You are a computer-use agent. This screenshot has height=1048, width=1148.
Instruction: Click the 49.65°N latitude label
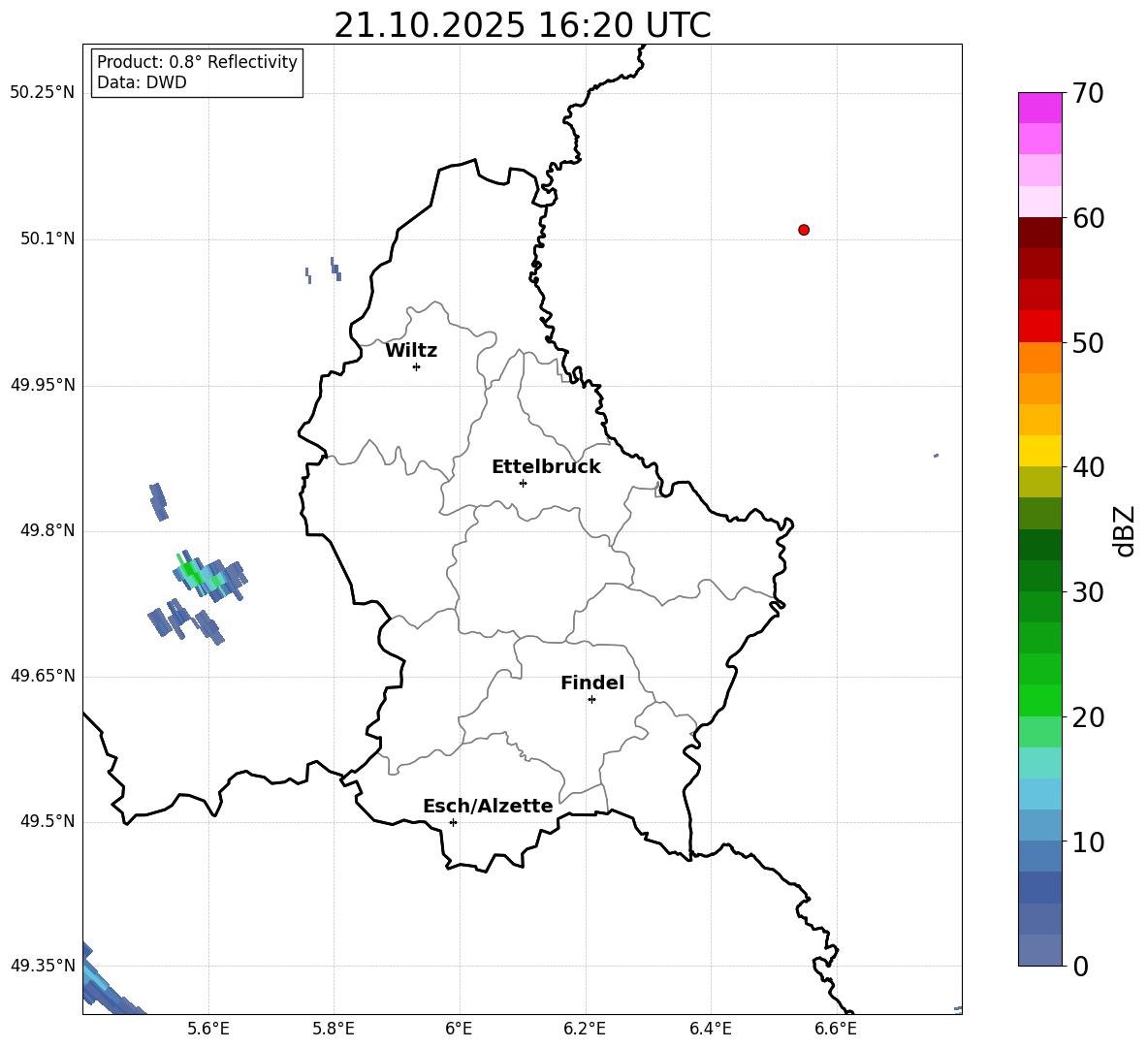pyautogui.click(x=43, y=675)
